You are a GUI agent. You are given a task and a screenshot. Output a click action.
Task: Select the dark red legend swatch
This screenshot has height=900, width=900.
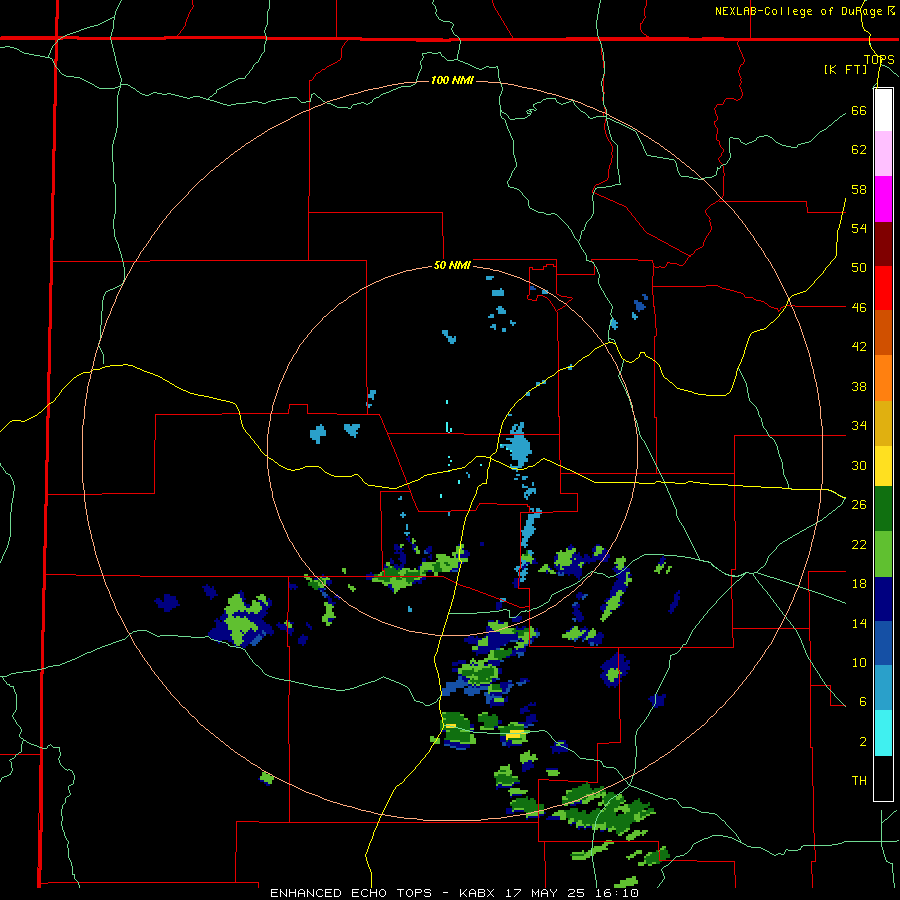click(883, 244)
